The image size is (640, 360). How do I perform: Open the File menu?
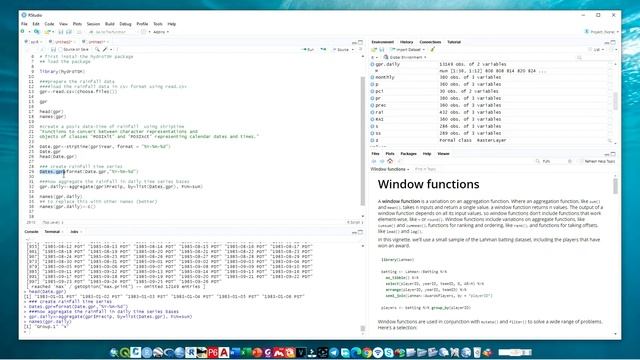pos(24,24)
